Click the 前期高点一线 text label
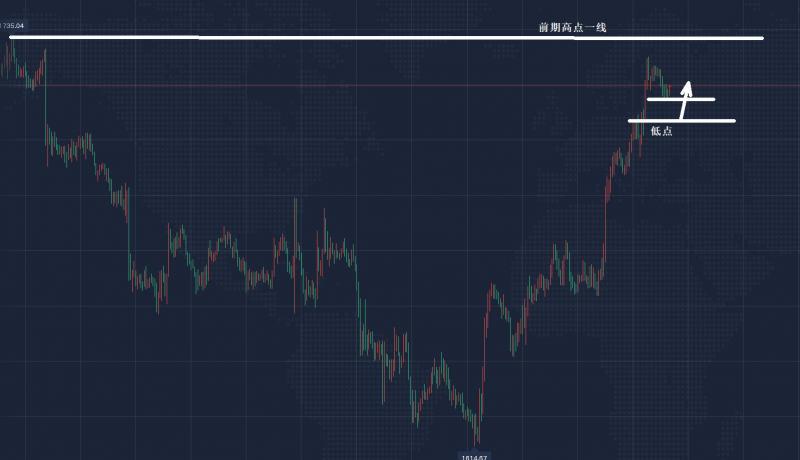 (572, 28)
